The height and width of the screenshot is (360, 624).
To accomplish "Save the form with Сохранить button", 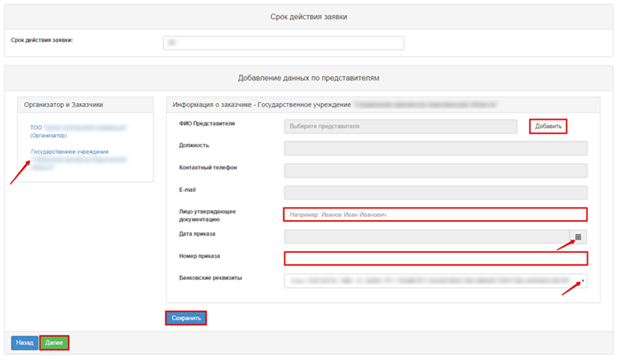I will coord(186,318).
